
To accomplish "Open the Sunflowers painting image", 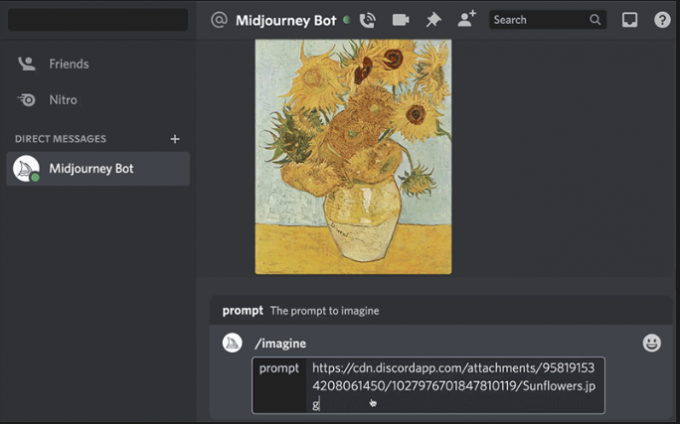I will pyautogui.click(x=353, y=157).
